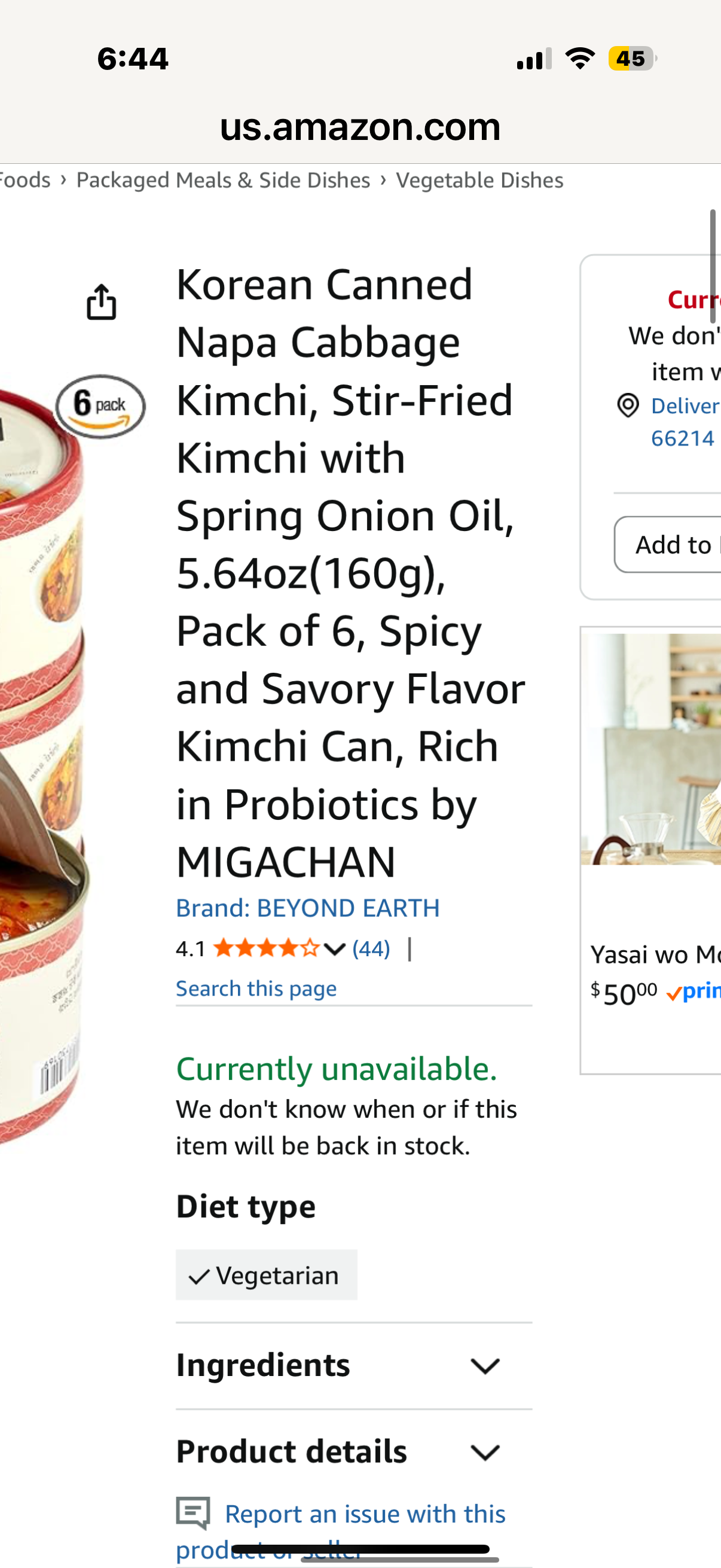Open the ratings breakdown chevron
Viewport: 721px width, 1568px height.
tap(334, 949)
